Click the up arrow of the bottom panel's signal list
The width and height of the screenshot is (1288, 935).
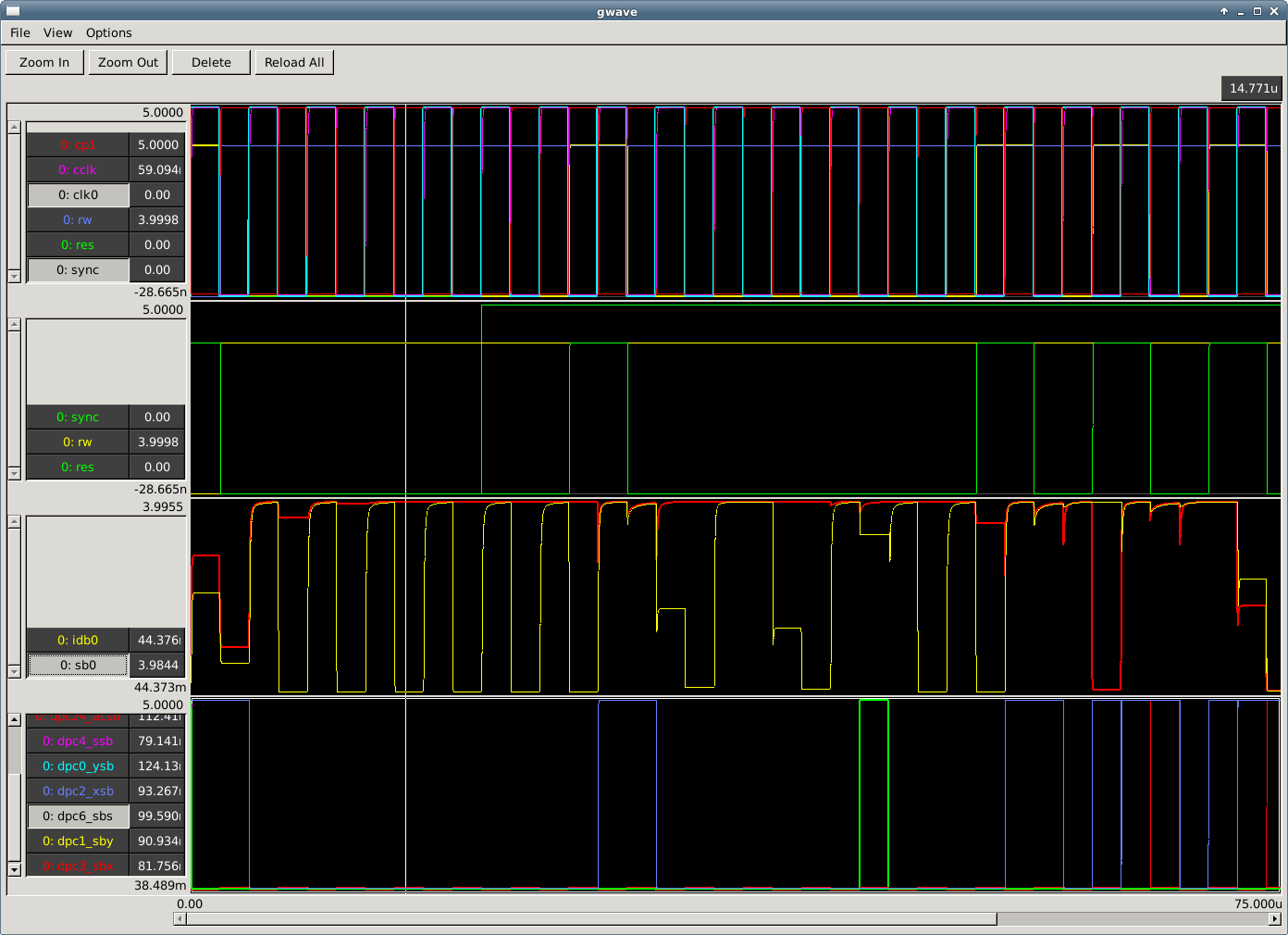(x=14, y=719)
